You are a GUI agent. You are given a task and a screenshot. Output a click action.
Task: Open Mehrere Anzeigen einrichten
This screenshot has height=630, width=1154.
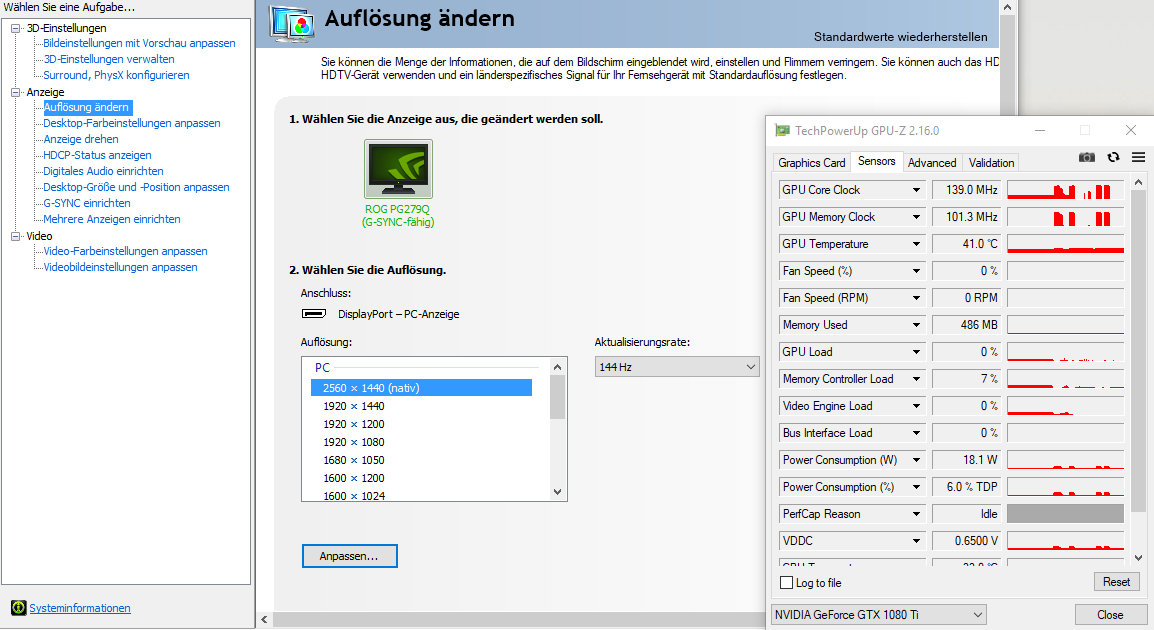tap(112, 219)
